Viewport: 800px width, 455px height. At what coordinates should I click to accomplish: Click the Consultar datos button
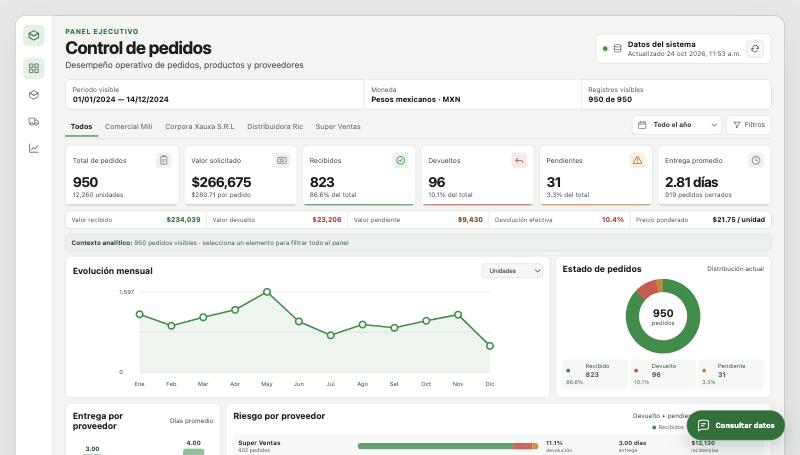(736, 425)
